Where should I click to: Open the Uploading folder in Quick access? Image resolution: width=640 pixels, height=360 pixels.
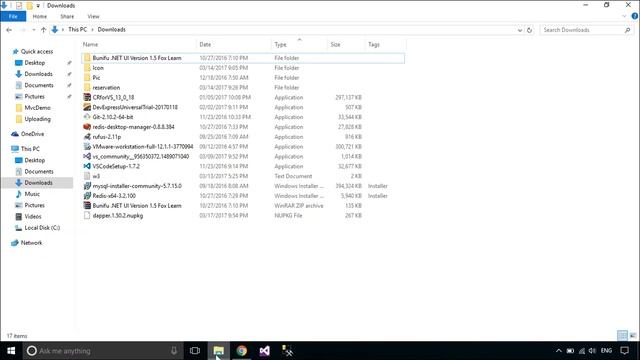pyautogui.click(x=37, y=119)
